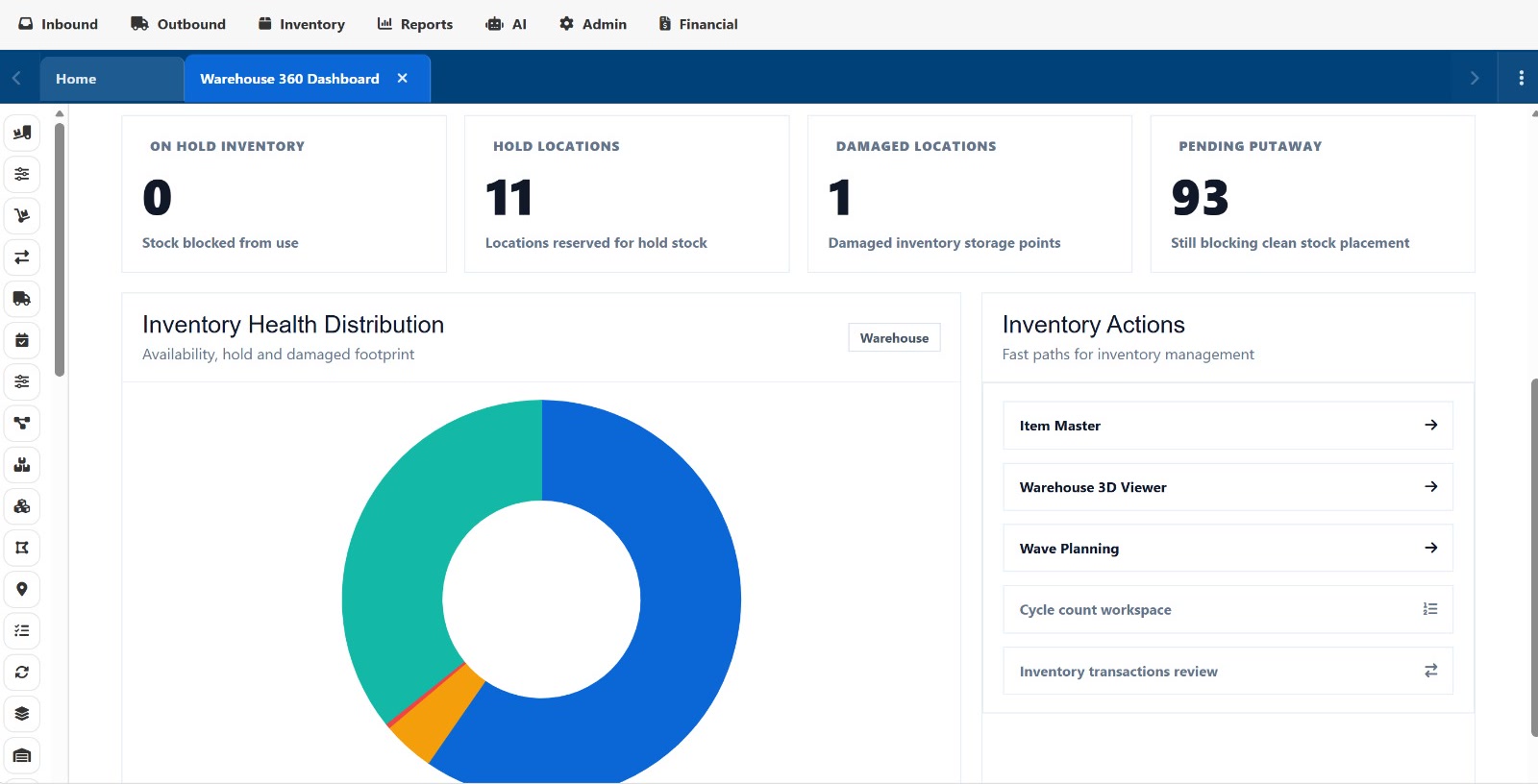This screenshot has height=784, width=1538.
Task: Open the Warehouse 3D Viewer action
Action: pos(1228,487)
